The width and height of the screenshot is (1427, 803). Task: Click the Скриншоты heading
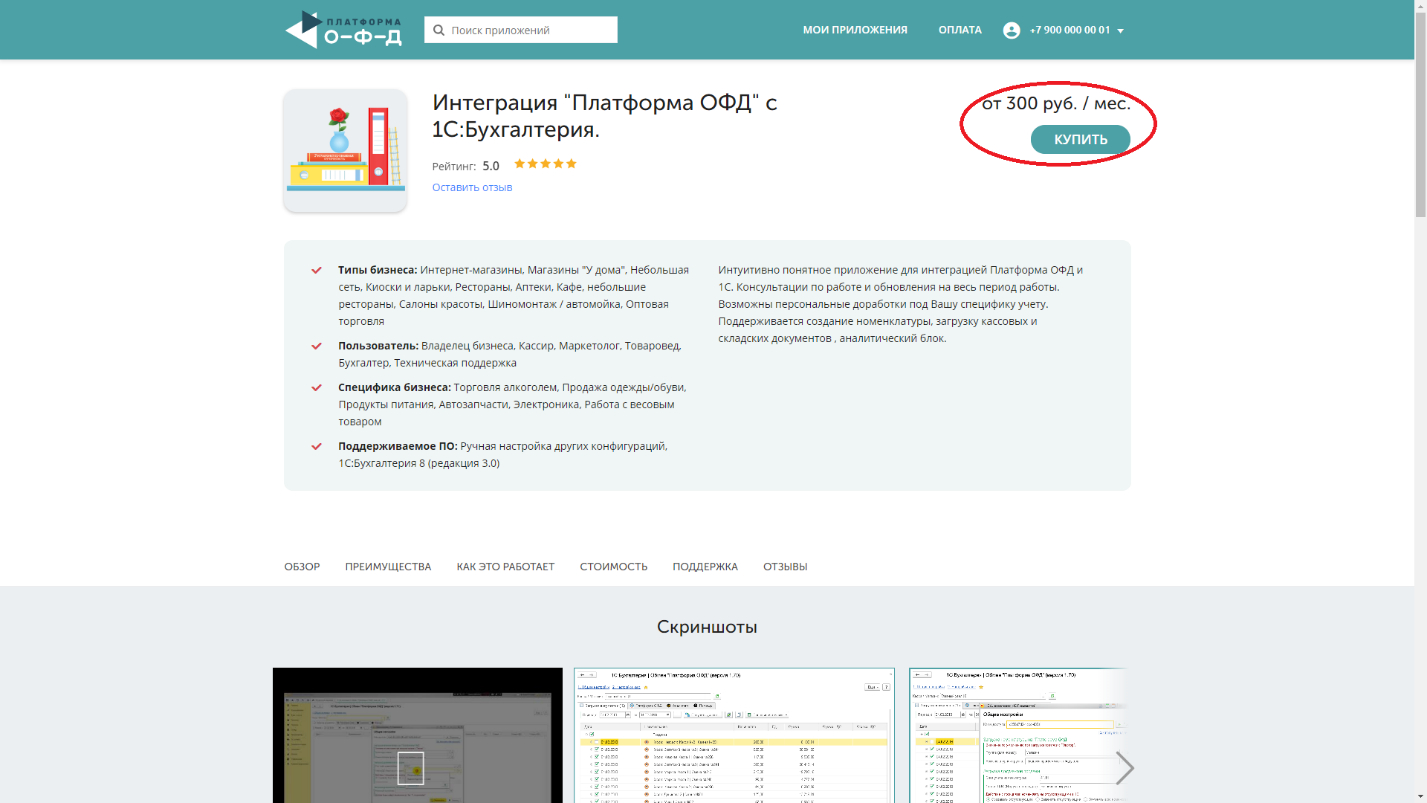click(x=707, y=627)
